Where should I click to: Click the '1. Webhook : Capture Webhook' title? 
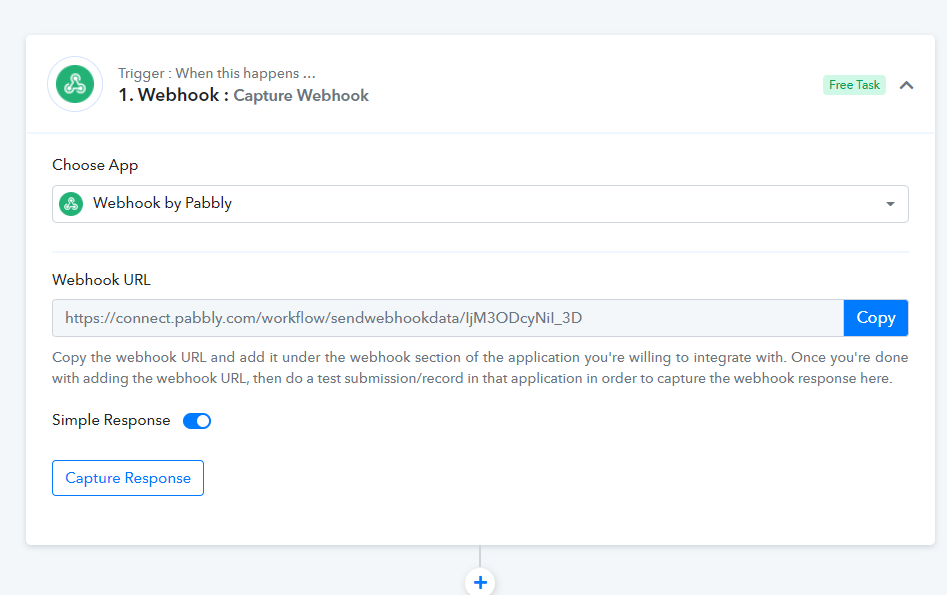243,95
